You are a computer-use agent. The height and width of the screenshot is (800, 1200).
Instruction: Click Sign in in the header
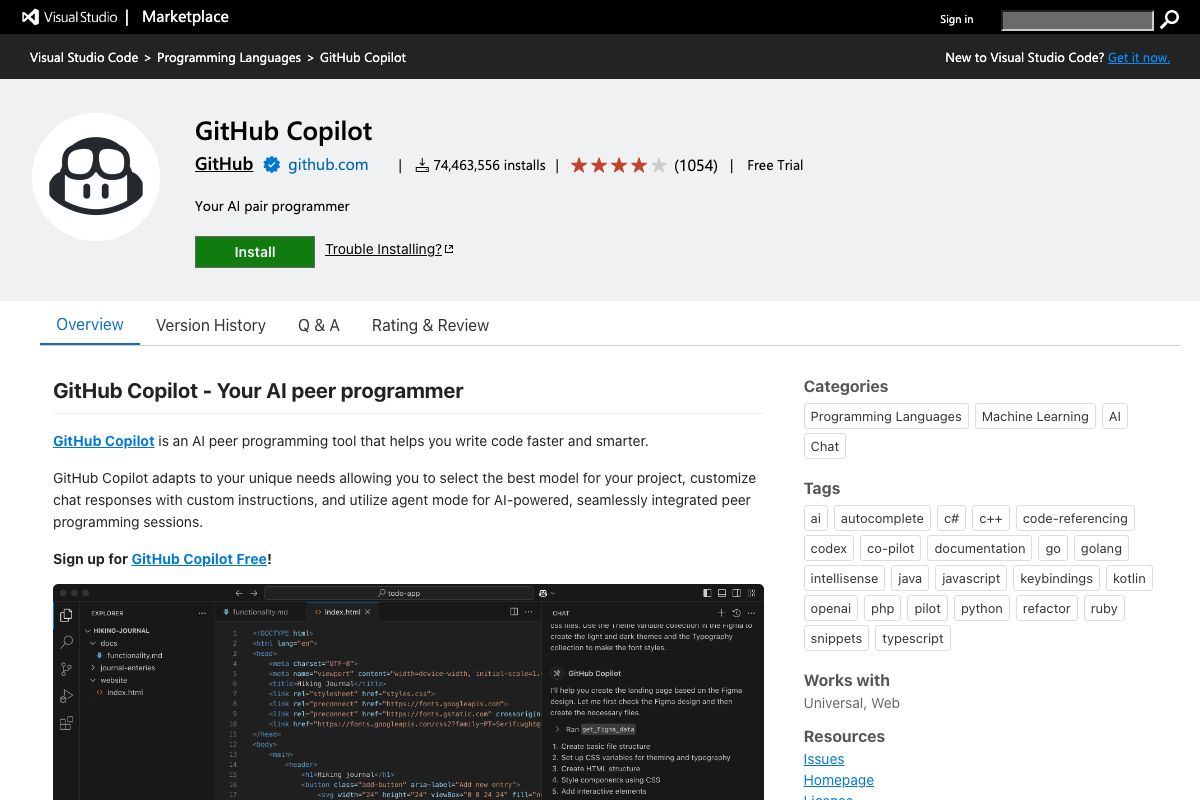(x=956, y=19)
